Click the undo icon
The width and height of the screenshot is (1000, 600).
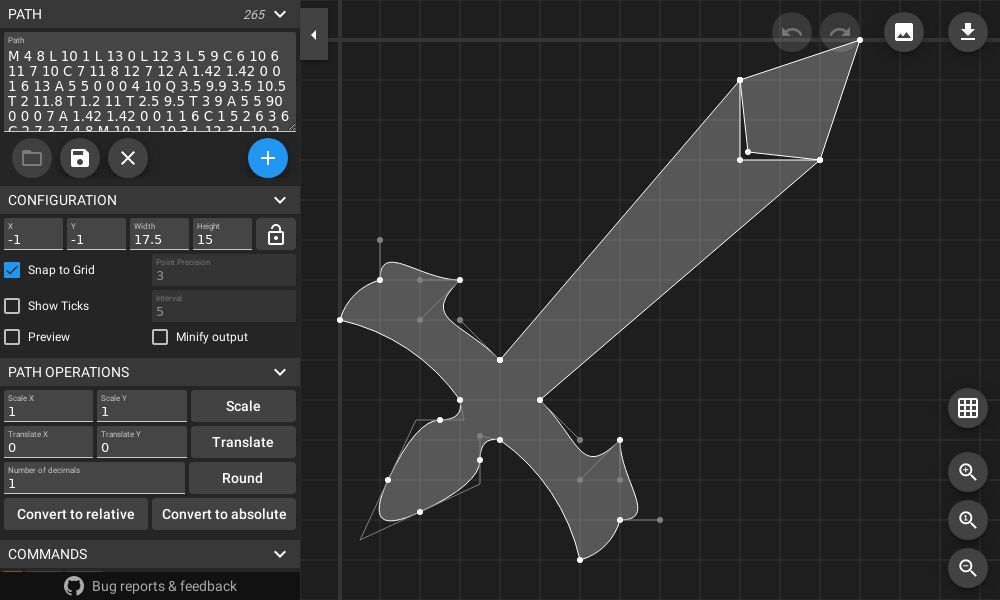[x=791, y=32]
